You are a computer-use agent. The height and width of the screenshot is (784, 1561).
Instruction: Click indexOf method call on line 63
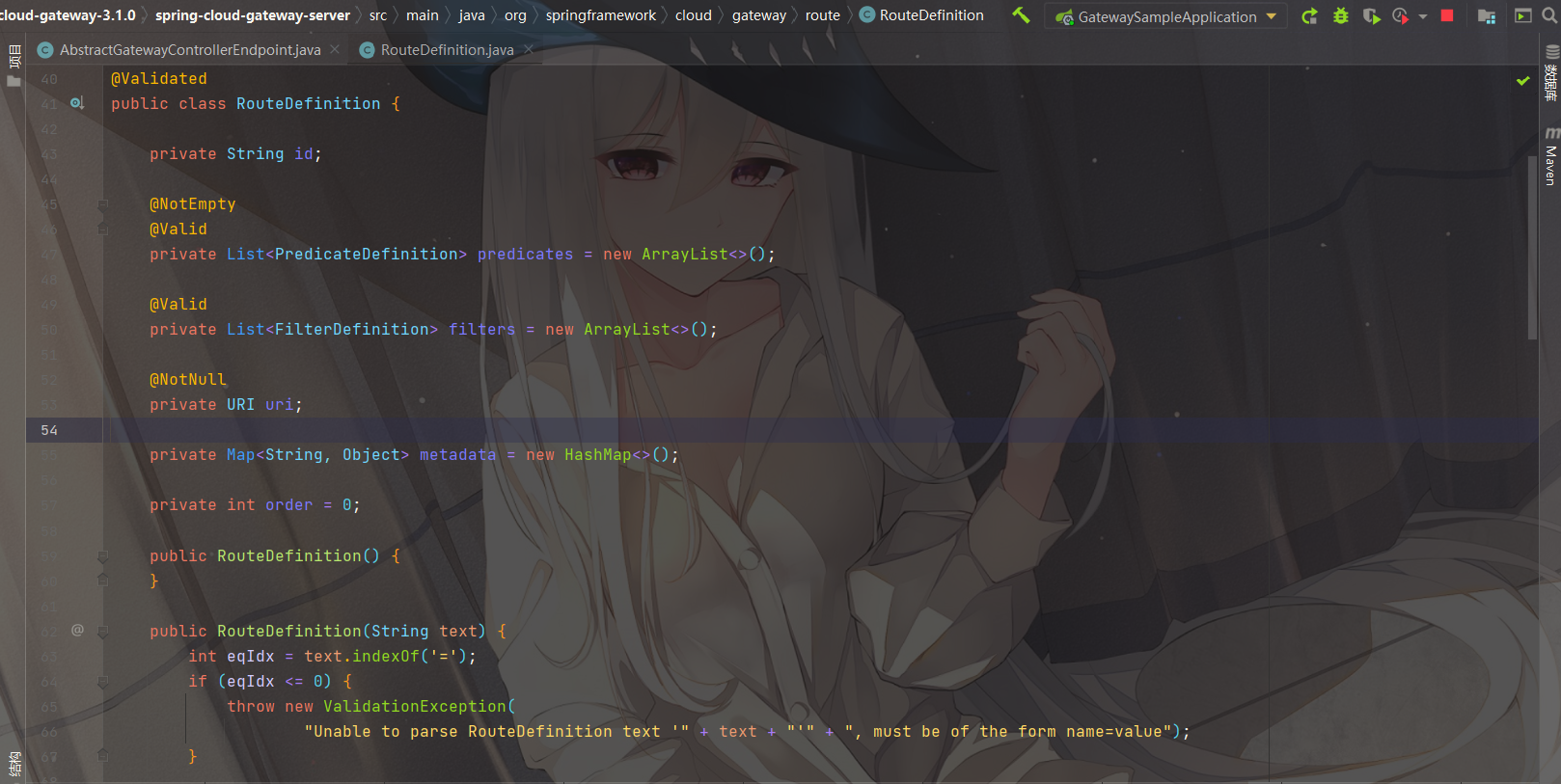(x=386, y=657)
